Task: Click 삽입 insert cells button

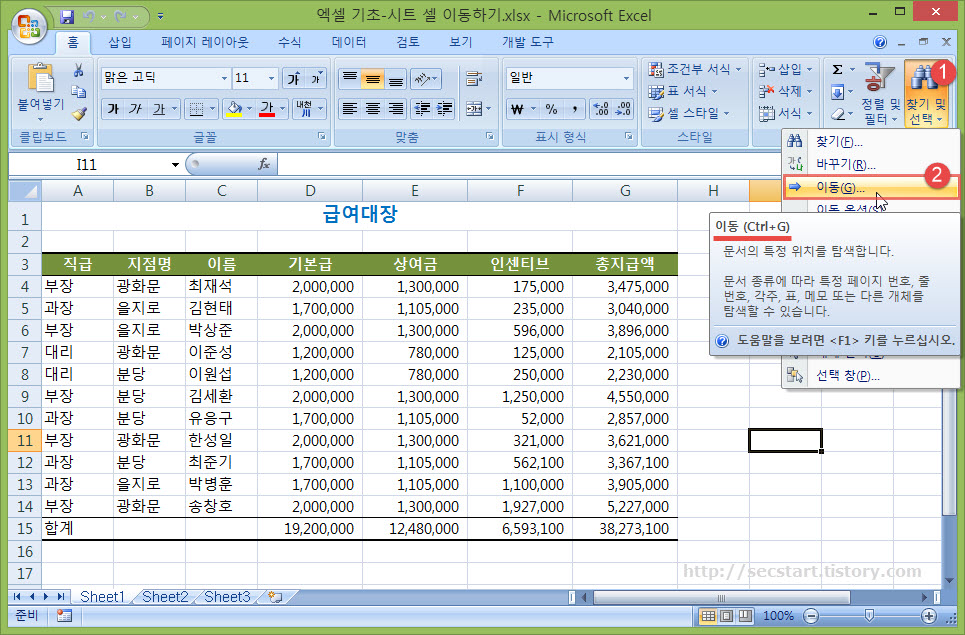Action: click(x=785, y=69)
